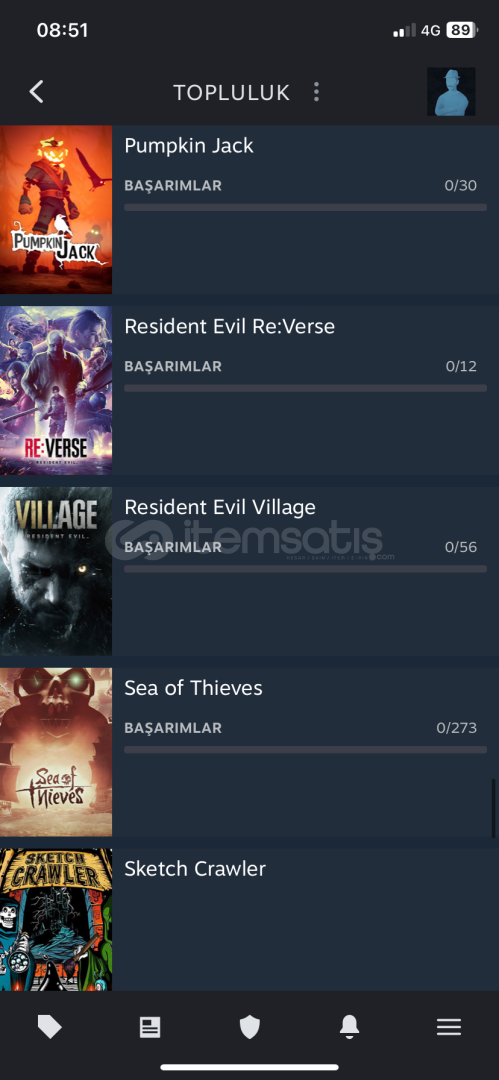Open the hamburger menu icon
This screenshot has width=499, height=1080.
coord(449,1028)
